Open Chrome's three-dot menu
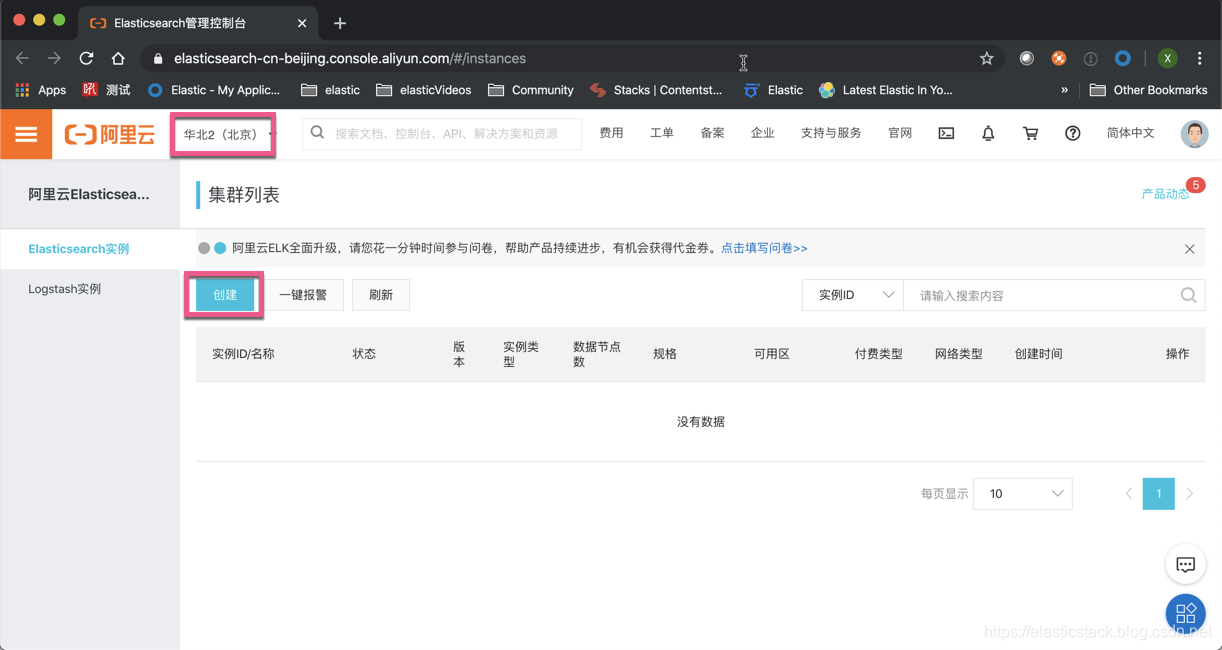Viewport: 1222px width, 650px height. (1200, 58)
